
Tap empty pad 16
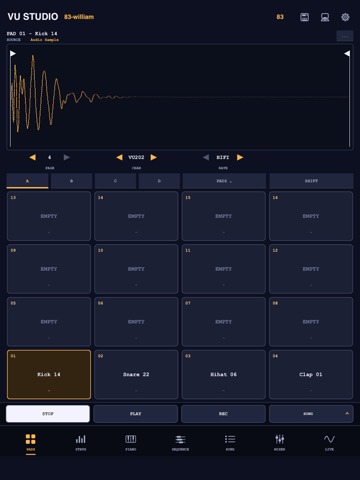point(311,216)
